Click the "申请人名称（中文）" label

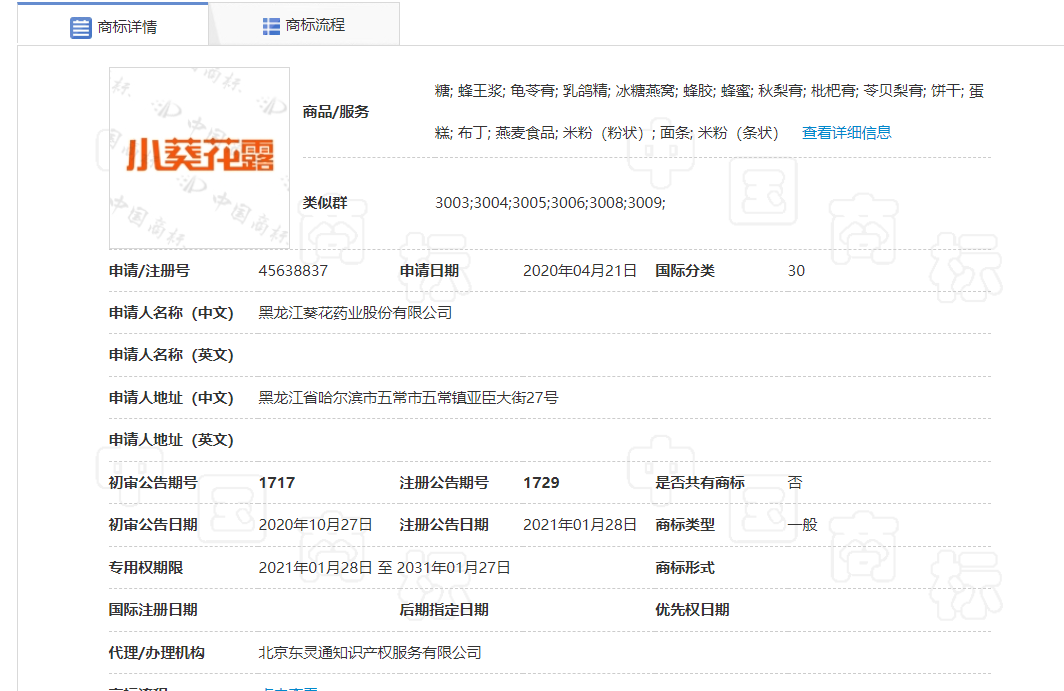171,313
